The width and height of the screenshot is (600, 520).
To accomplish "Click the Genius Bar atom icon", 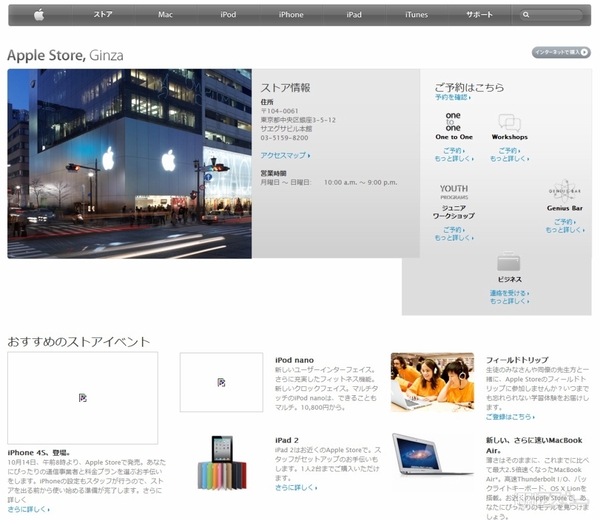I will tap(565, 191).
